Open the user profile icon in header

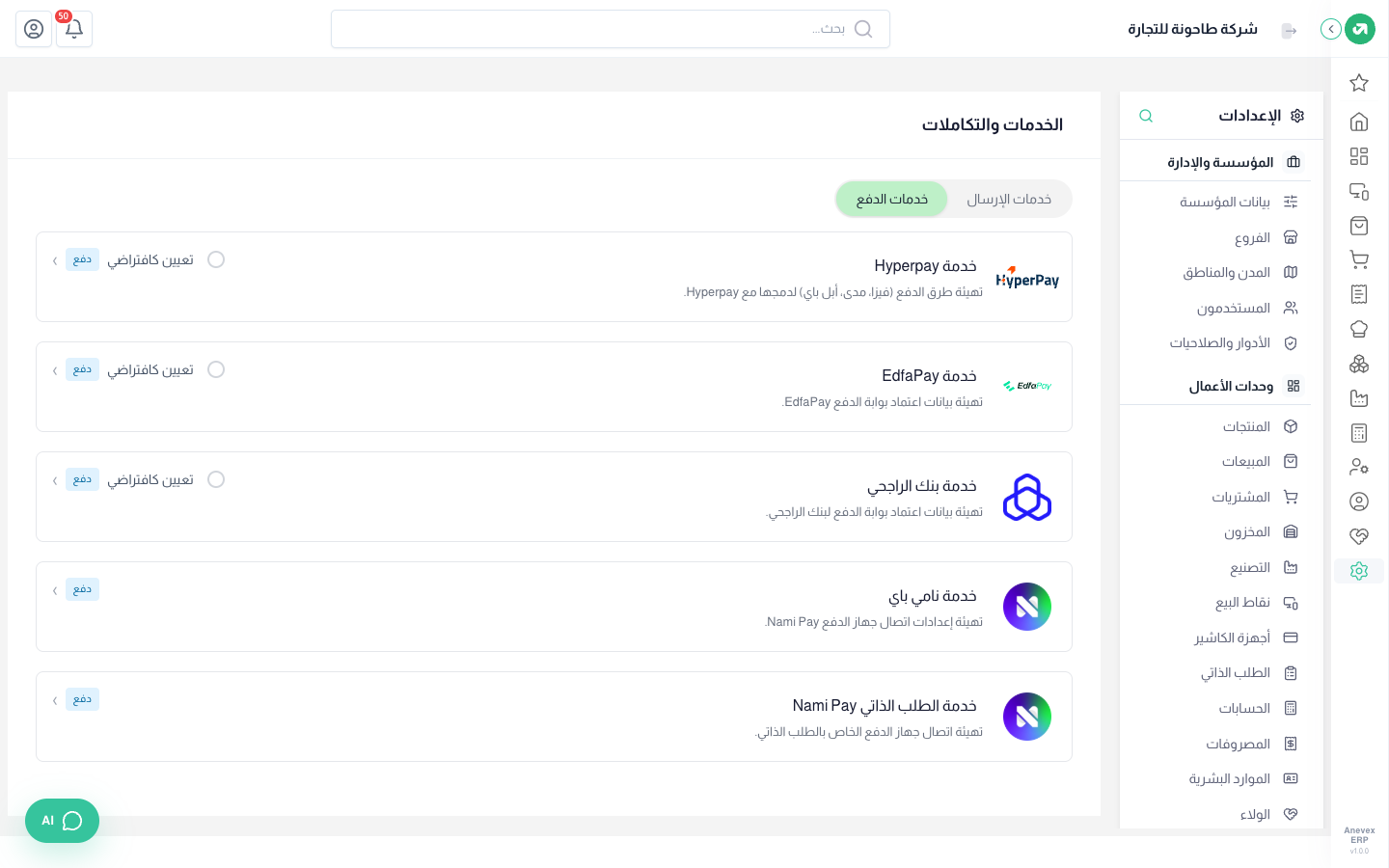pos(34,29)
